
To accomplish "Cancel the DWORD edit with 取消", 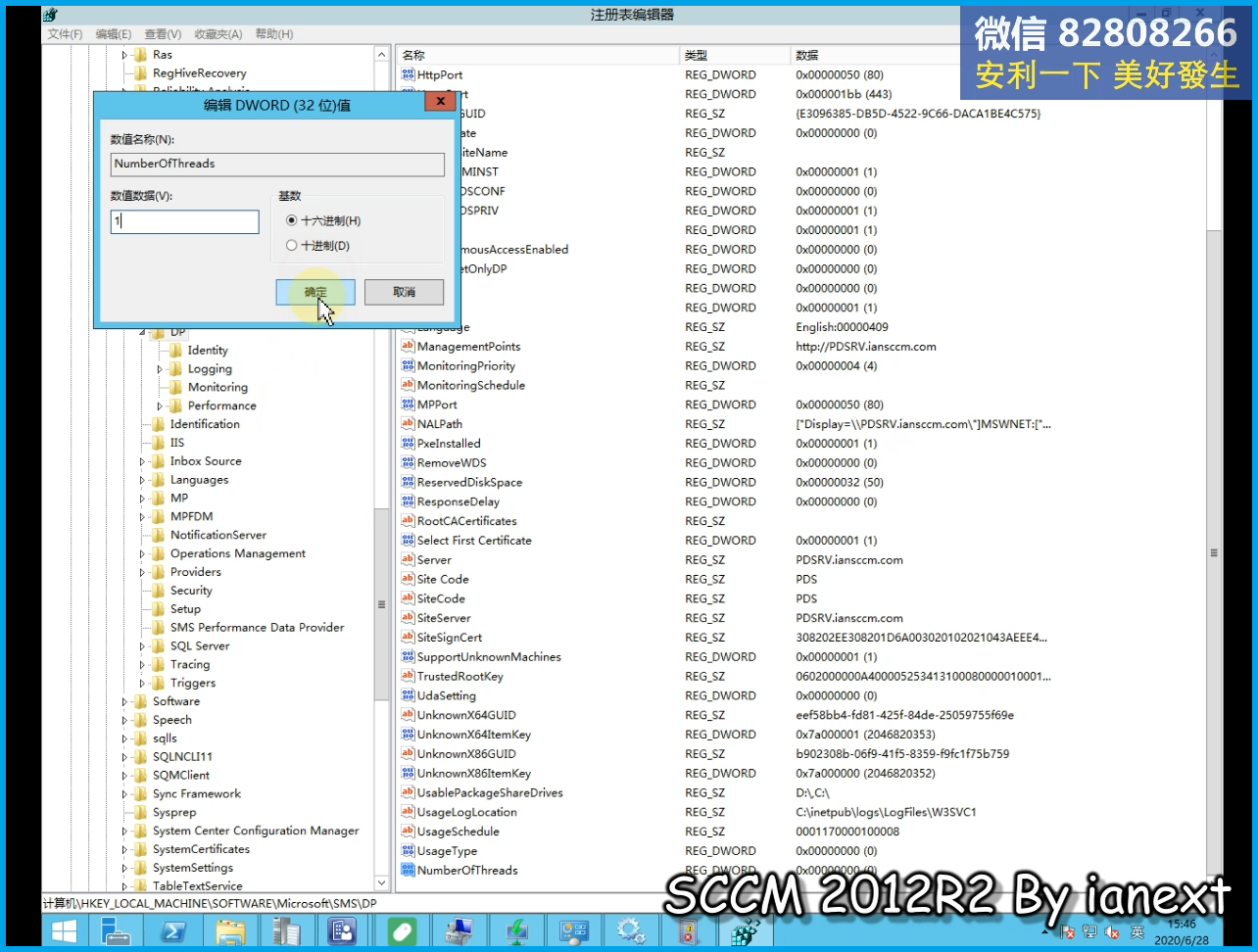I will click(404, 292).
